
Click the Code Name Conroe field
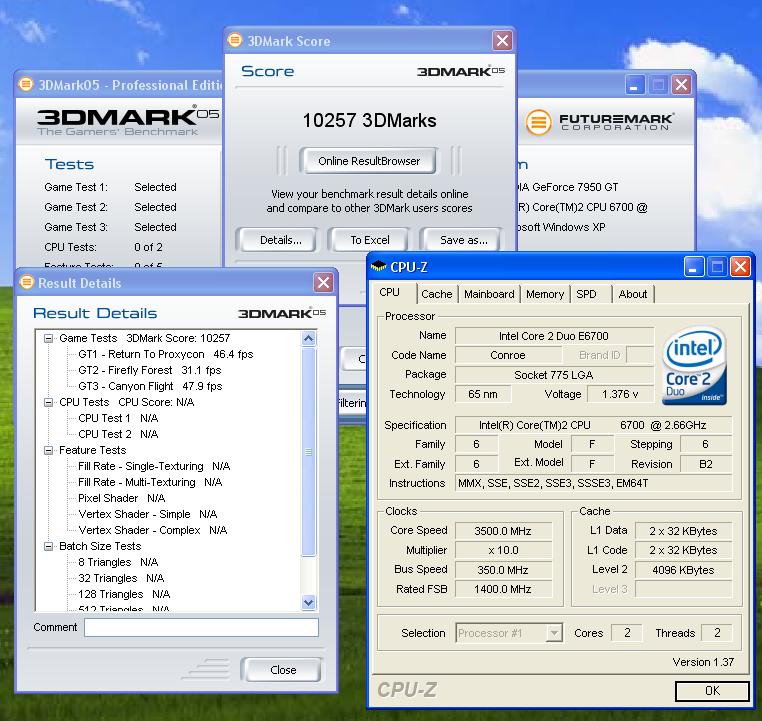coord(508,355)
